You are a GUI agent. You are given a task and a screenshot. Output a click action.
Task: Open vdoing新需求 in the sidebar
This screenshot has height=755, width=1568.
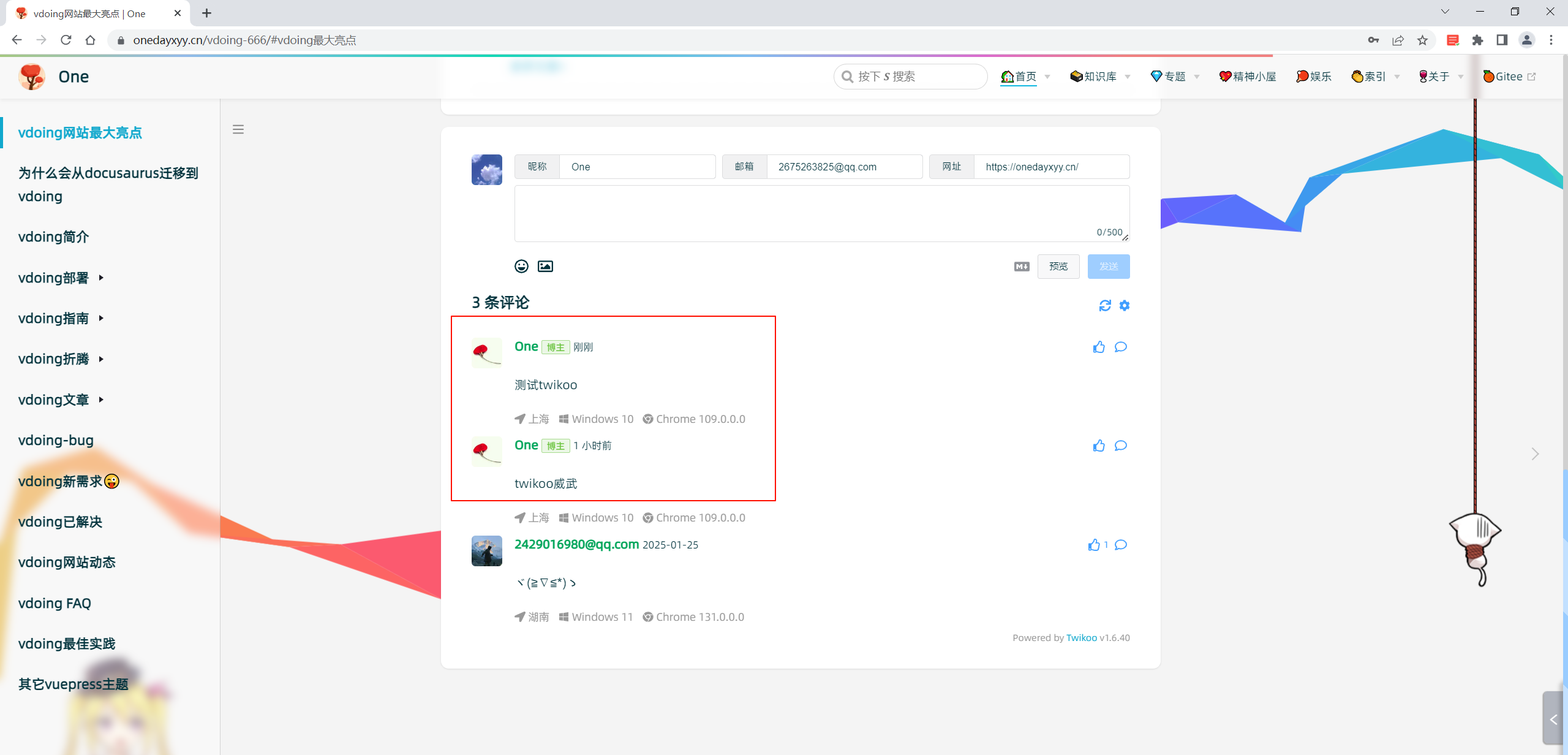pos(69,481)
